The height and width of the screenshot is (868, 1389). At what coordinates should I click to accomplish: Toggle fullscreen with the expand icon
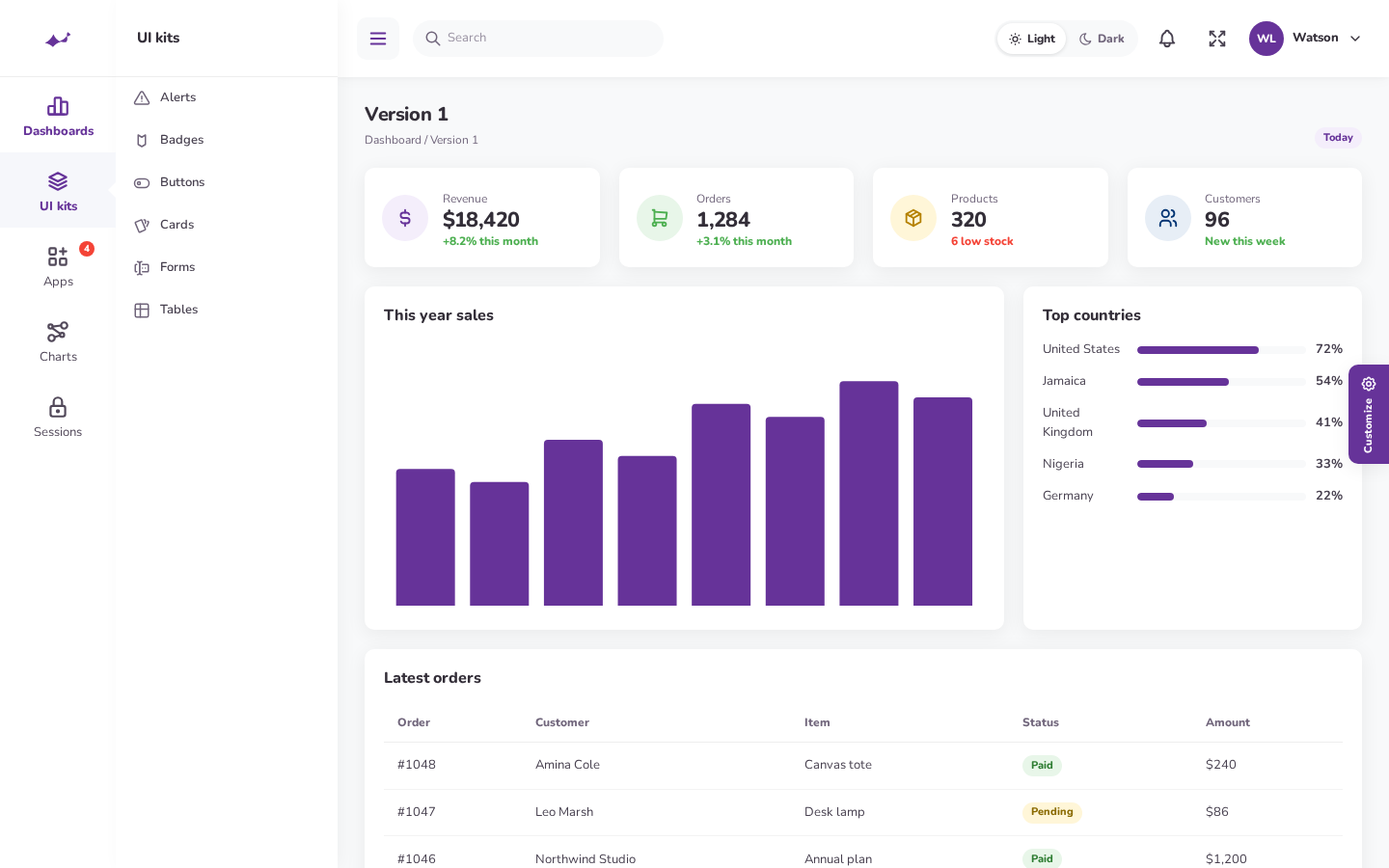pyautogui.click(x=1217, y=39)
